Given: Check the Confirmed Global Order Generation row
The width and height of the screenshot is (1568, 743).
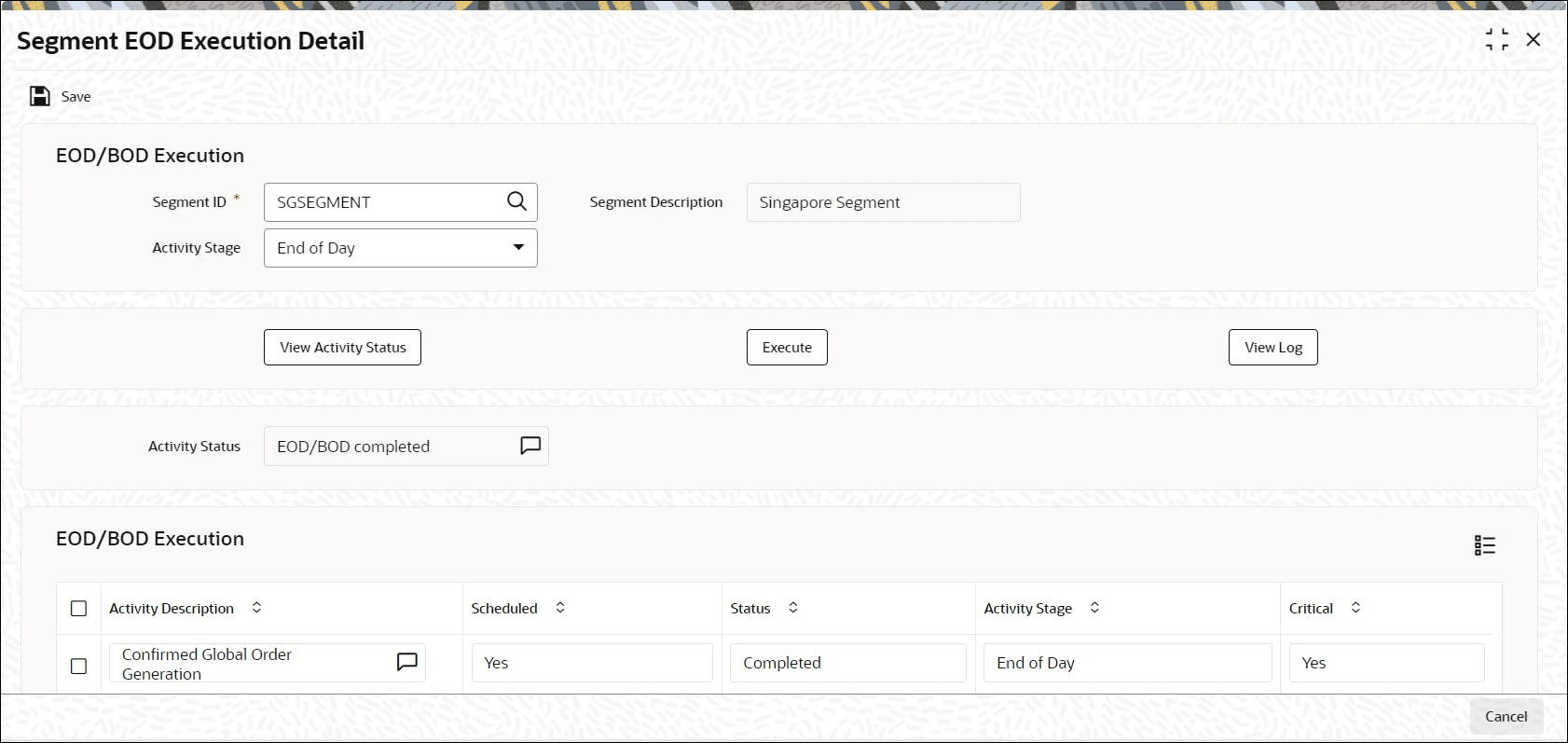Looking at the screenshot, I should (79, 666).
